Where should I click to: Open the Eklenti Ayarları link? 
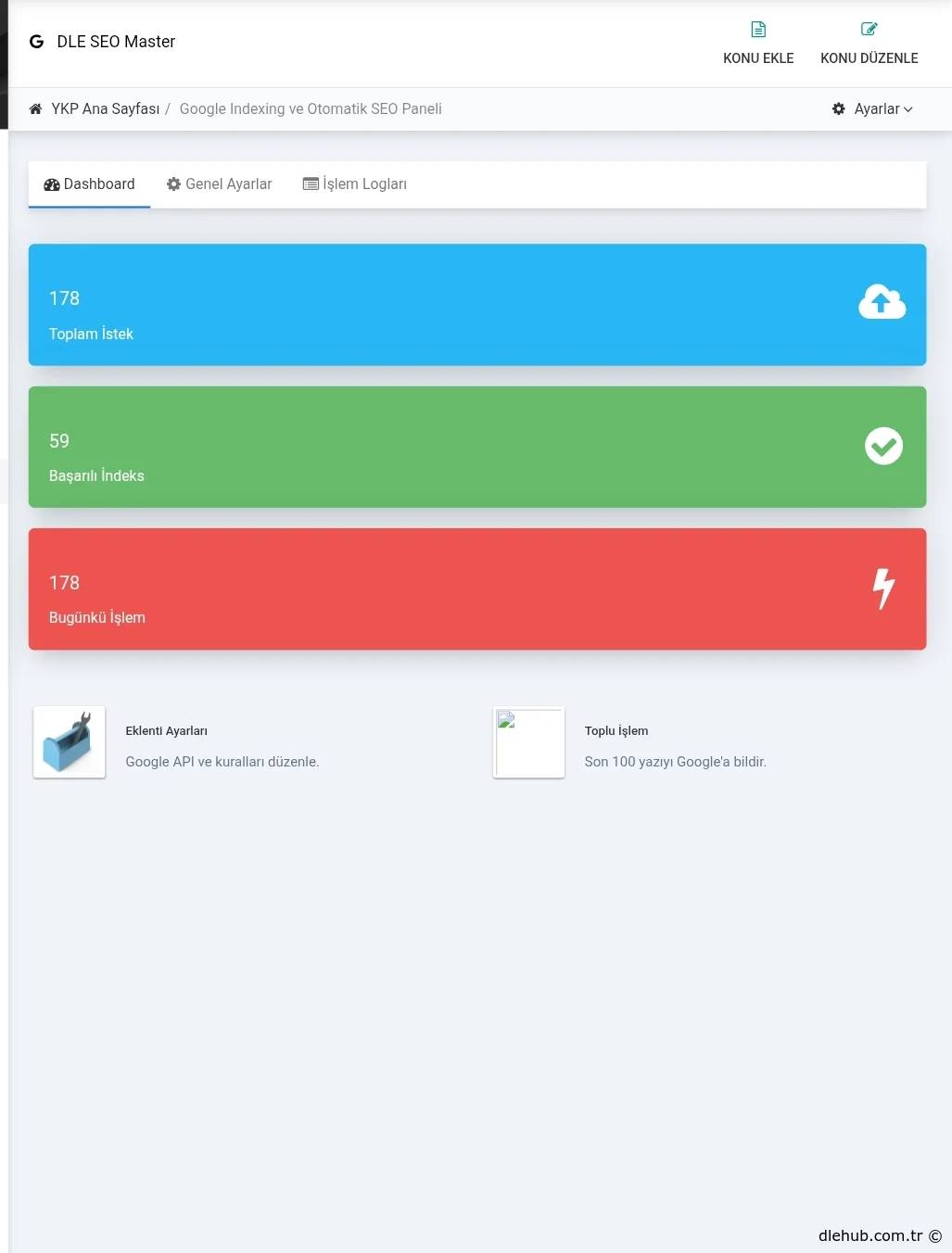click(x=167, y=730)
